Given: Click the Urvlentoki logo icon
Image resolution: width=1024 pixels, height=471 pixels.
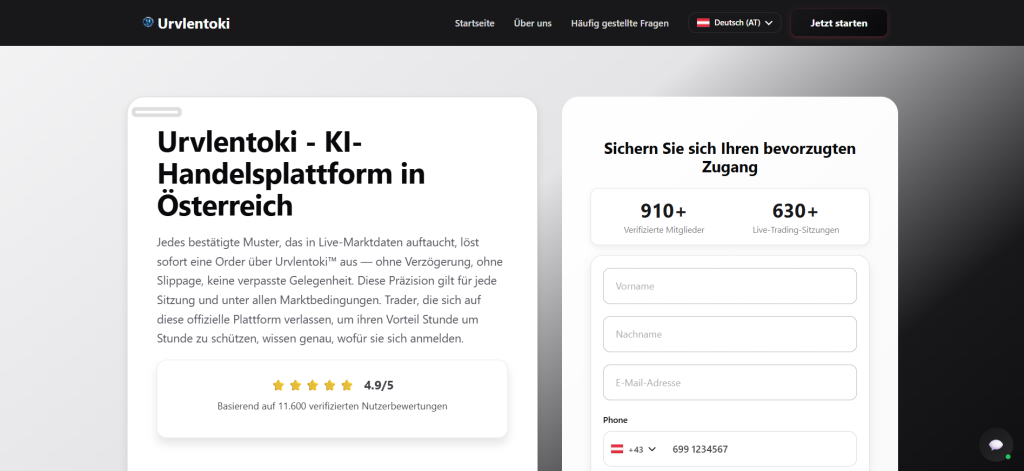Looking at the screenshot, I should [x=148, y=22].
